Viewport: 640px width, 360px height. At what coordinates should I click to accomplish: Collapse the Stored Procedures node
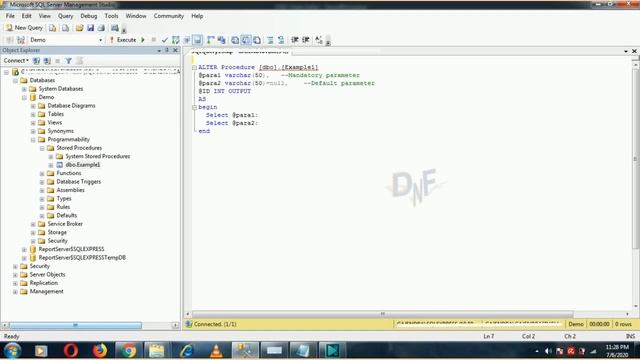(x=42, y=148)
